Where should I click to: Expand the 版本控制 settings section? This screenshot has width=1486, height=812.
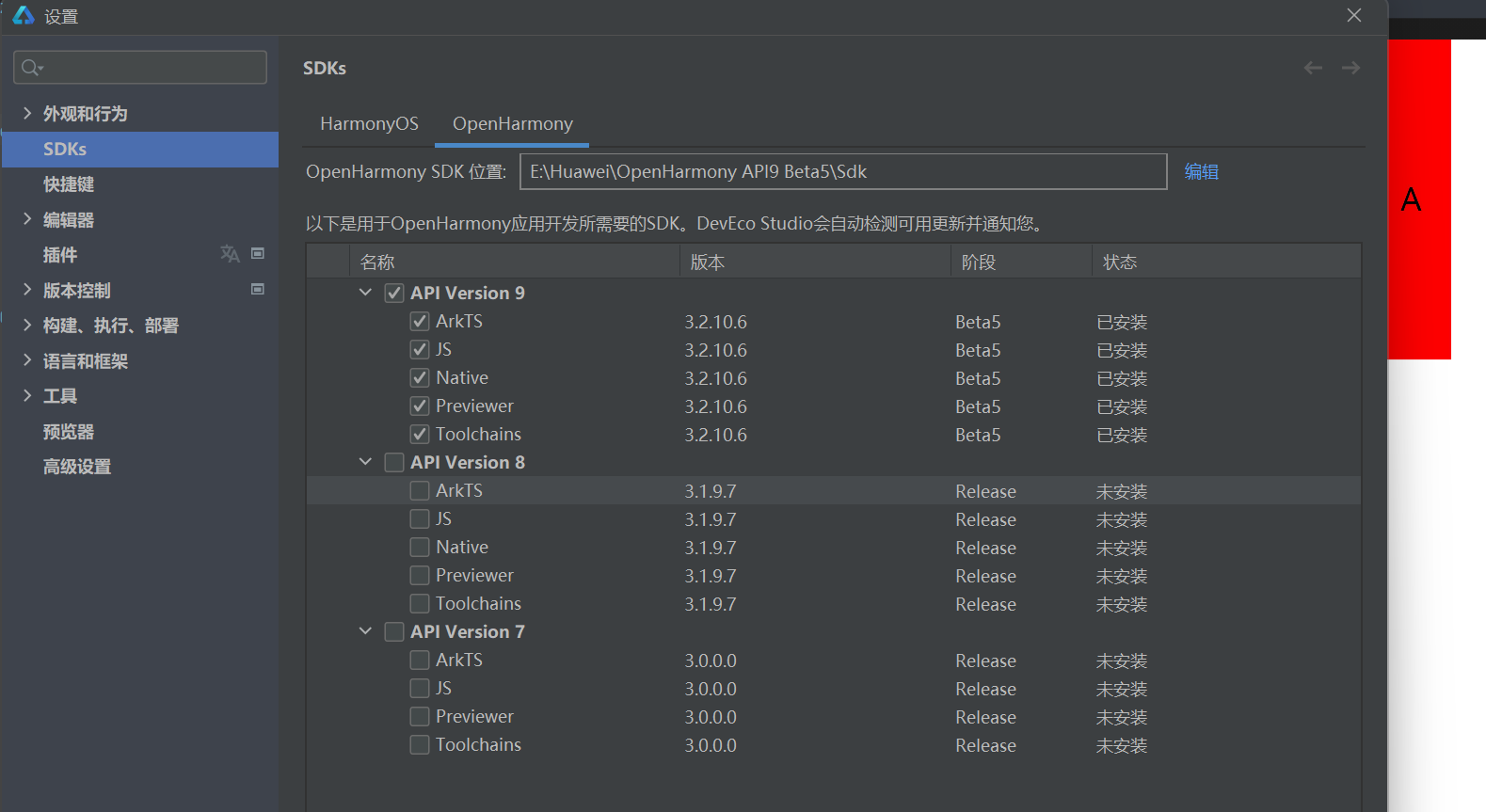coord(27,290)
